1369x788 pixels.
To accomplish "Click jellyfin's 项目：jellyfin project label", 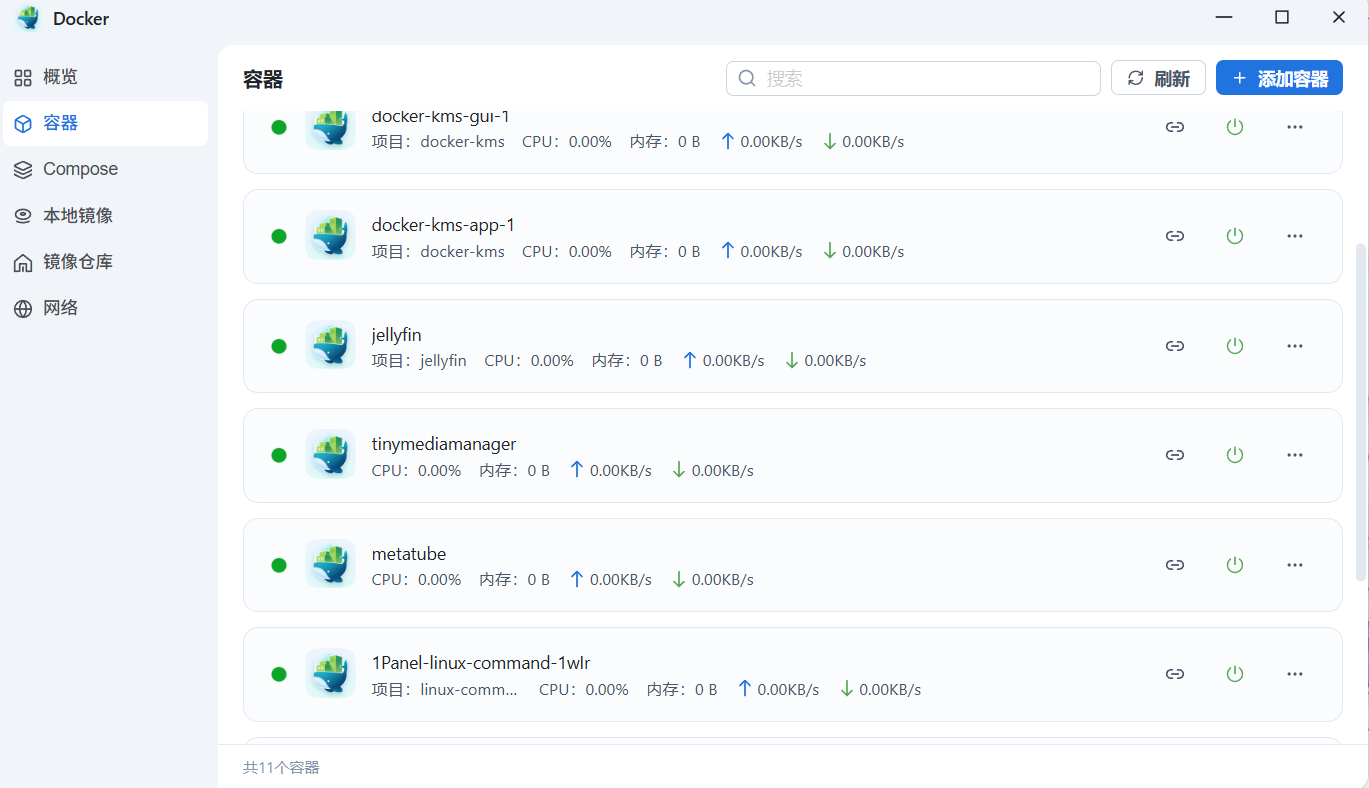I will pos(419,361).
